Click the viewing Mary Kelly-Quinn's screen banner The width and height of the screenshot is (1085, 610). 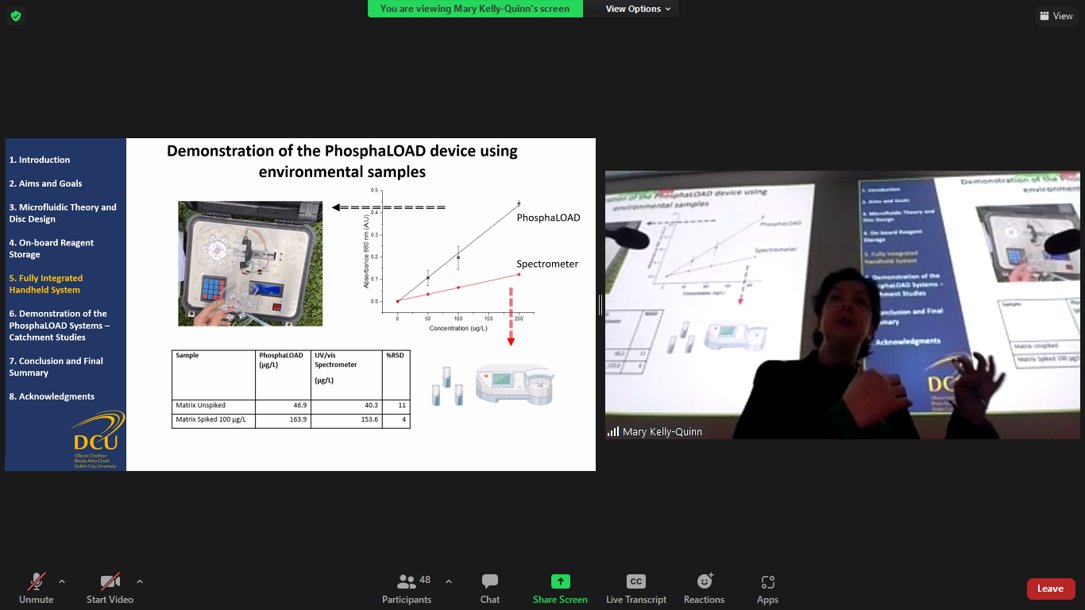[474, 8]
